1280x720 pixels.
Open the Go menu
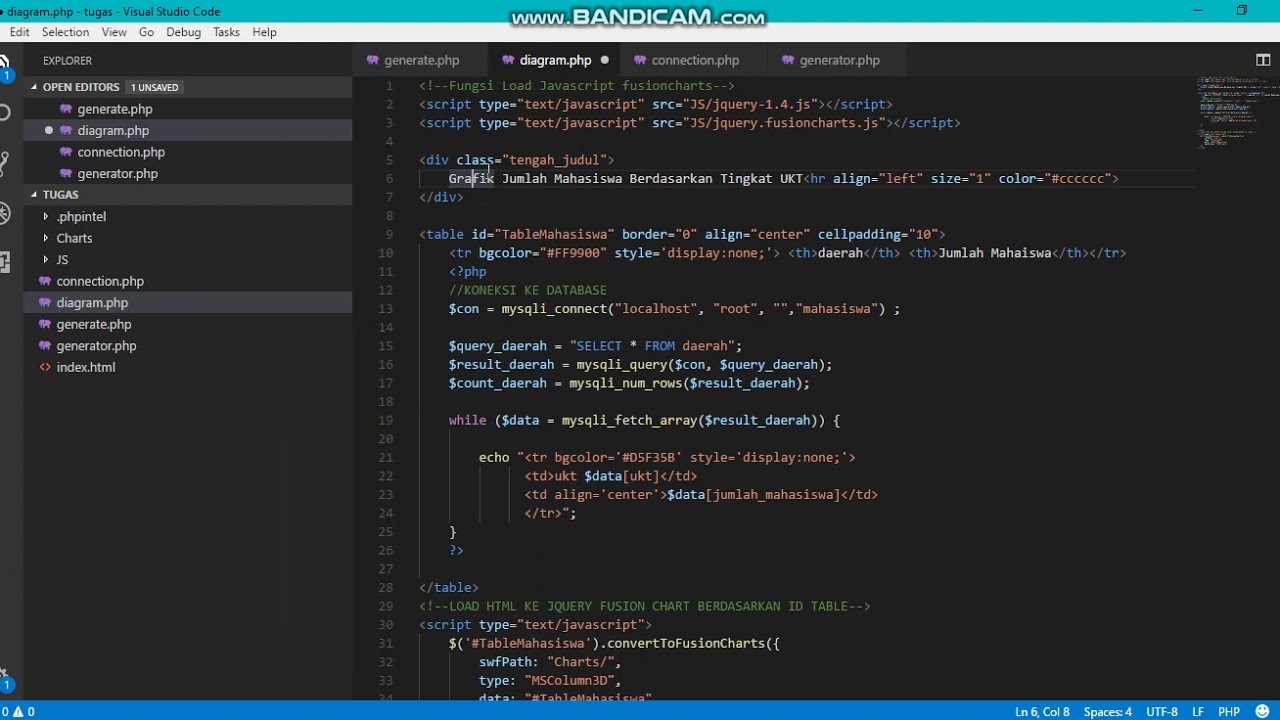146,32
